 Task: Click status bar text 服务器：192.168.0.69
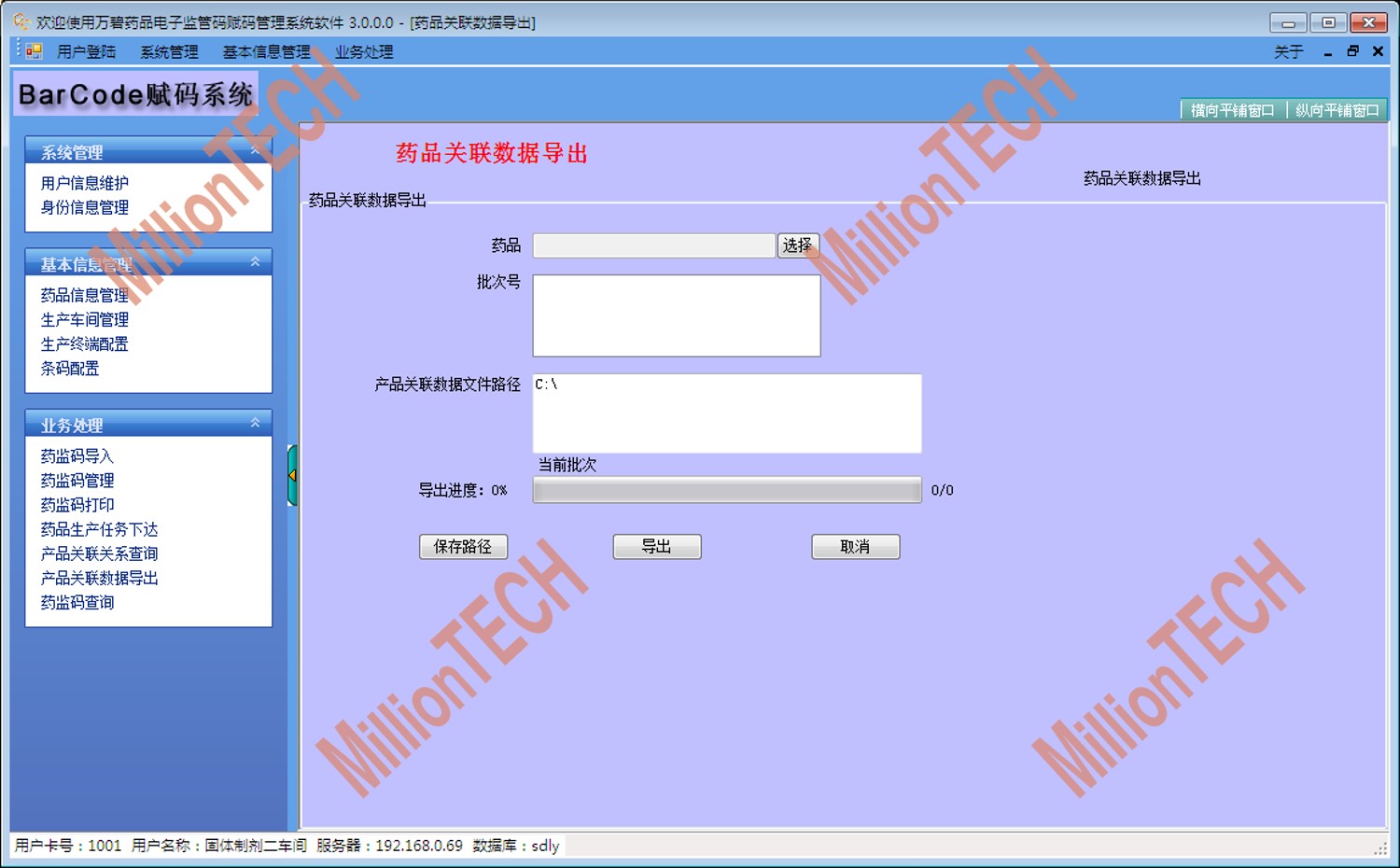click(389, 846)
